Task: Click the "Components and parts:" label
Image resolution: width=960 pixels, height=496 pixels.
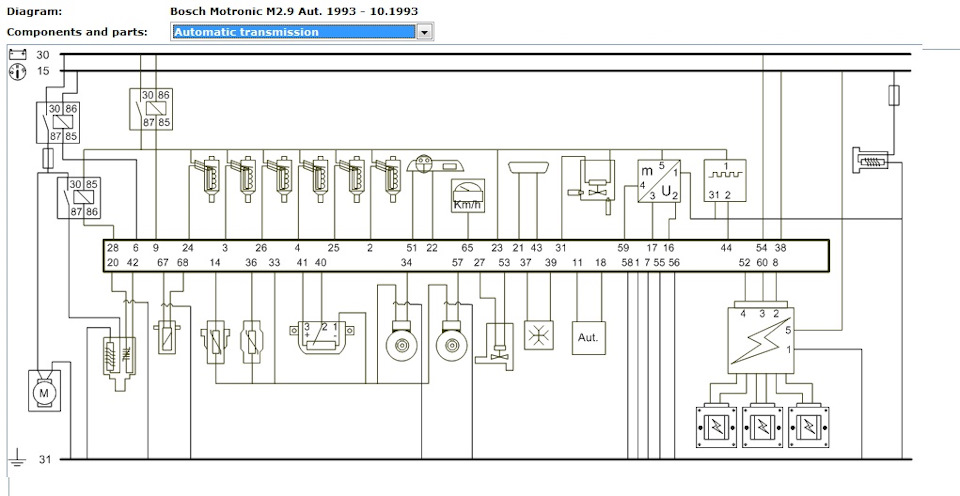Action: click(x=76, y=32)
